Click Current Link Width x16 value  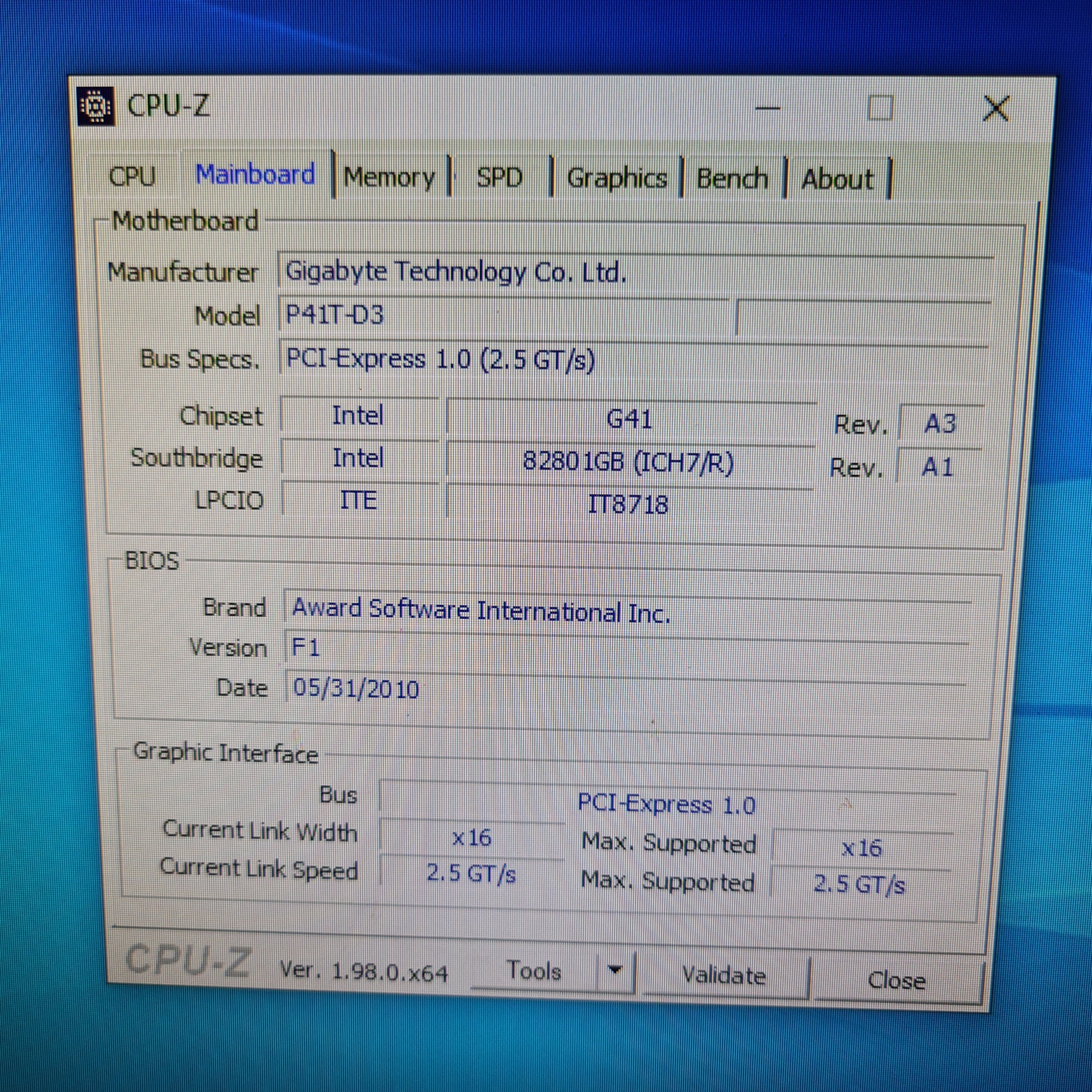coord(472,838)
